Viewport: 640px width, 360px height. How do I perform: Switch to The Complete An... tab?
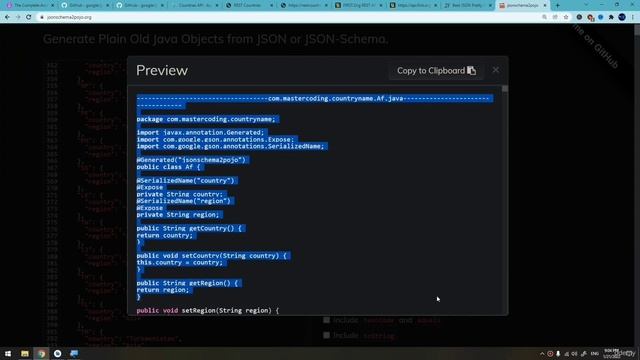click(x=30, y=5)
